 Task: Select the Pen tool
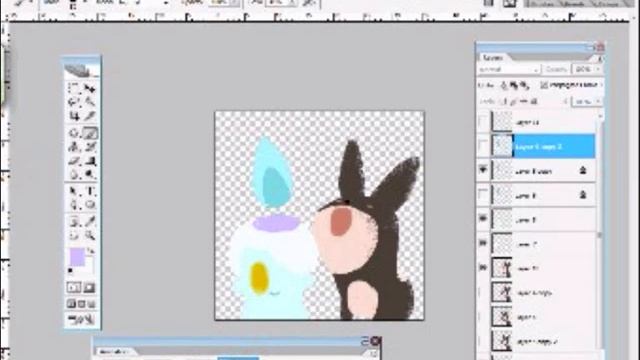click(x=74, y=205)
